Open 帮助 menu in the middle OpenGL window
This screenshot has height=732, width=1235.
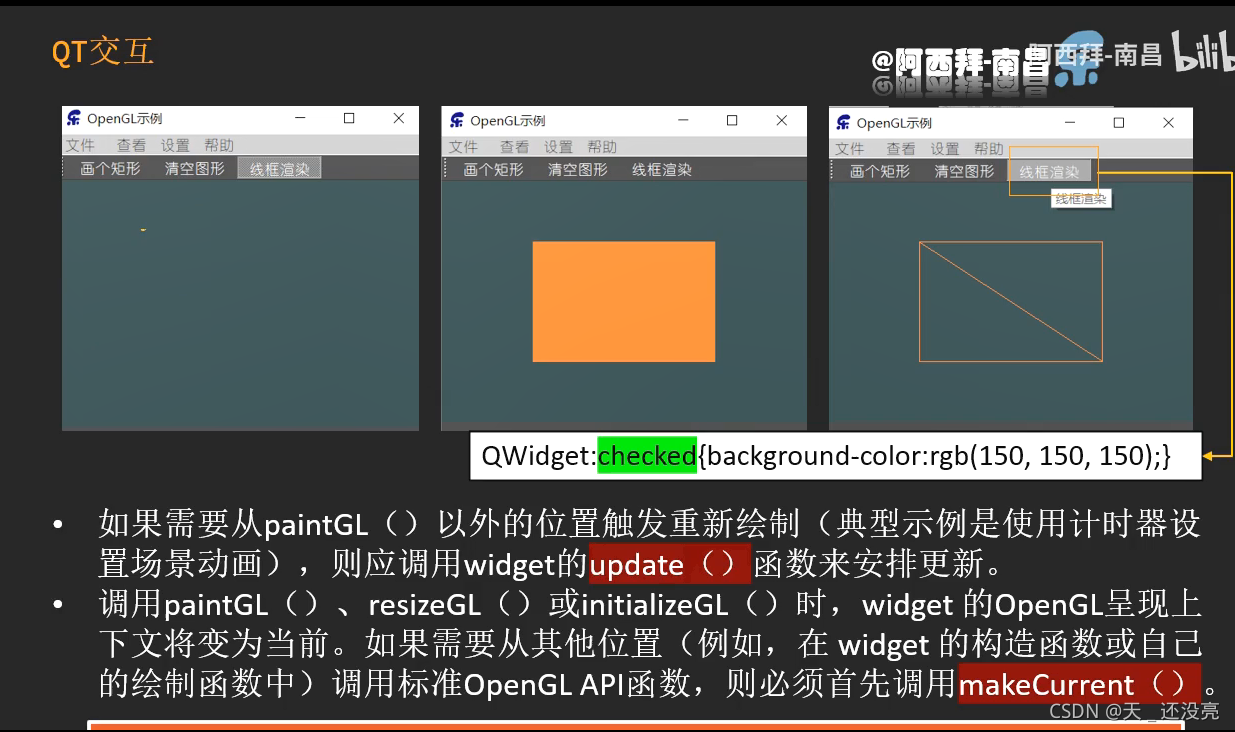tap(602, 147)
